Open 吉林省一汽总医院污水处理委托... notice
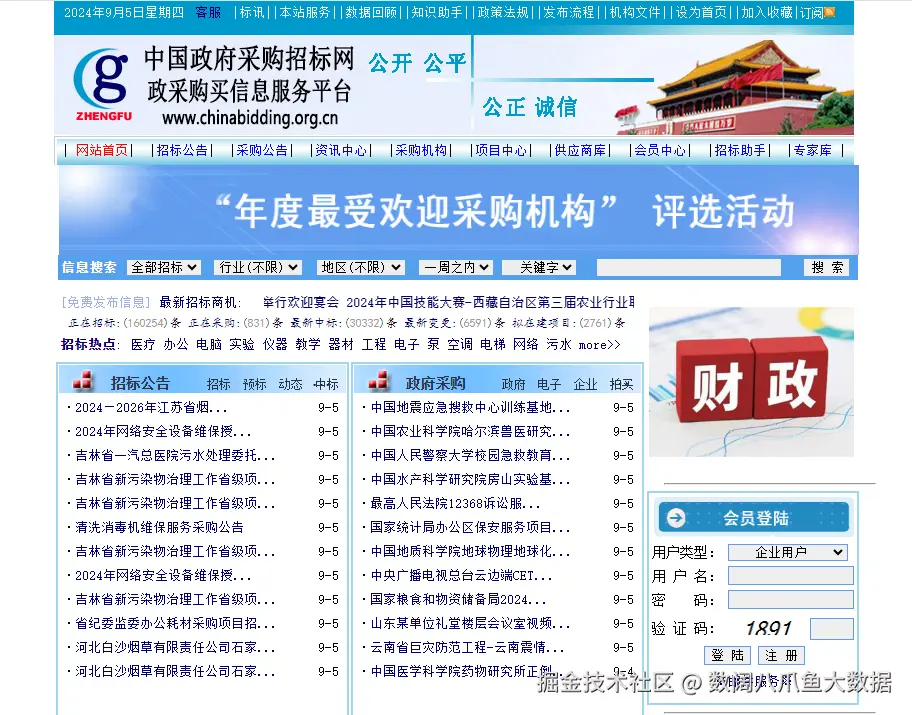This screenshot has width=912, height=715. 175,455
